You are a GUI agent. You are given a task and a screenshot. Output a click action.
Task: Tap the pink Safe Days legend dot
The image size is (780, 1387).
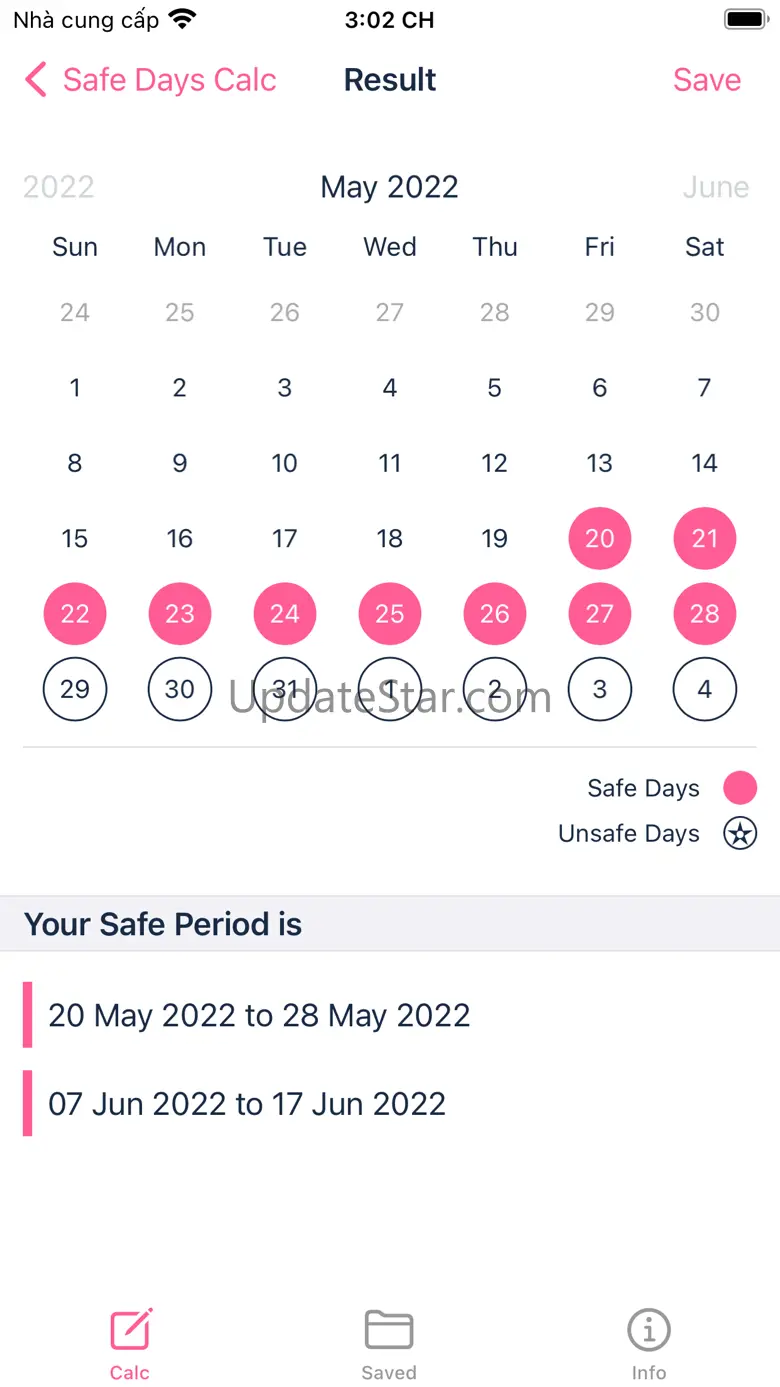tap(740, 788)
